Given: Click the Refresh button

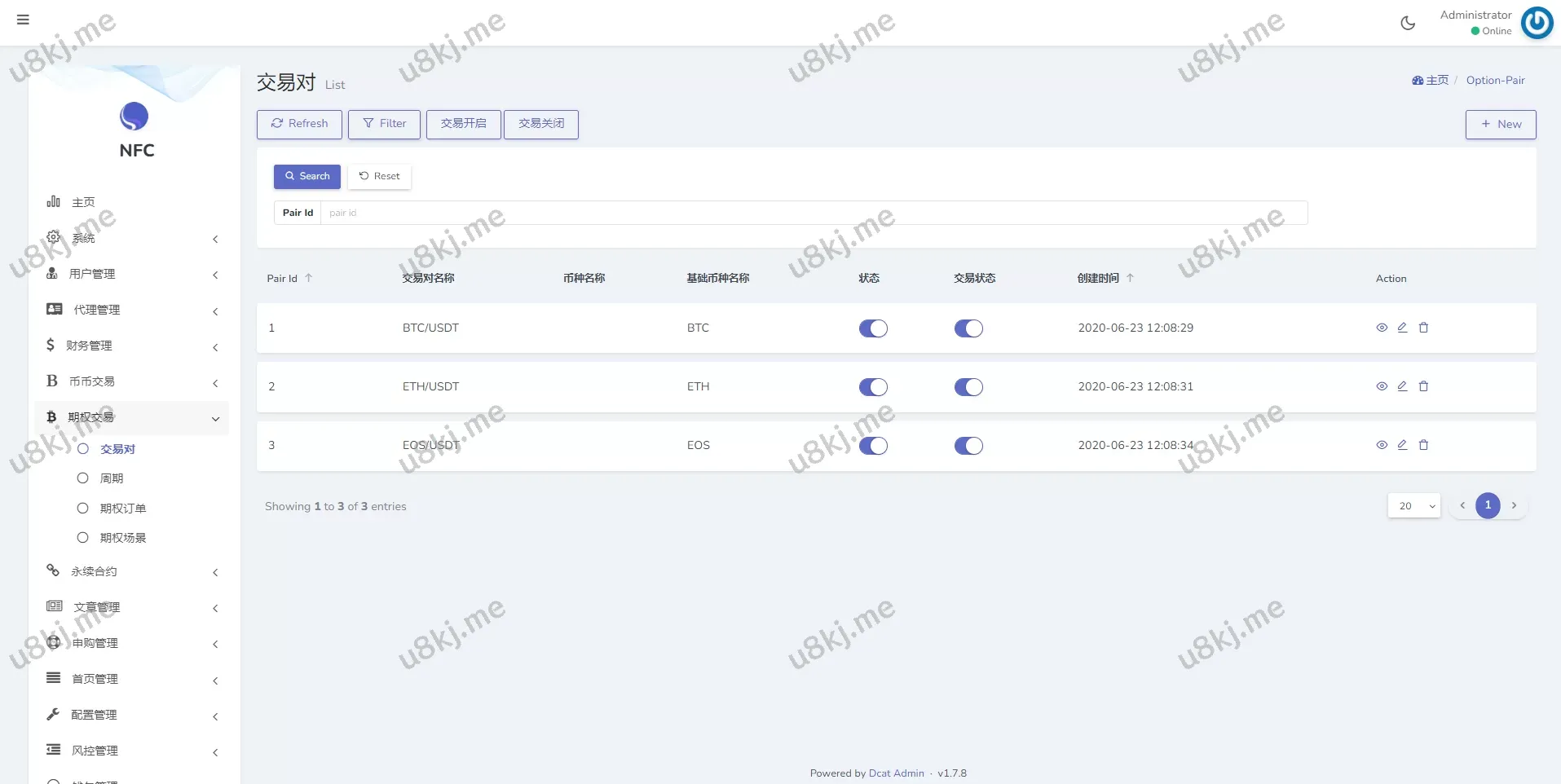Looking at the screenshot, I should click(x=299, y=124).
